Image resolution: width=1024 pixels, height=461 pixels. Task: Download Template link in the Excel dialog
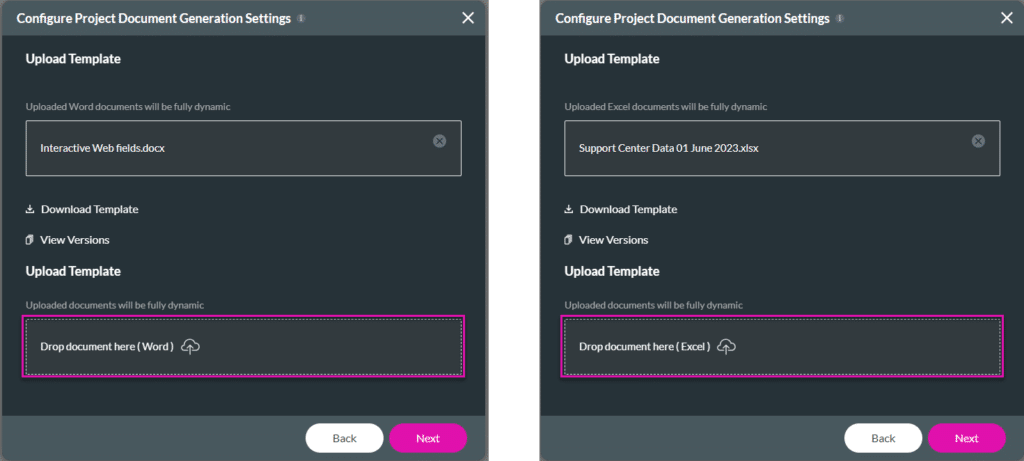click(628, 210)
